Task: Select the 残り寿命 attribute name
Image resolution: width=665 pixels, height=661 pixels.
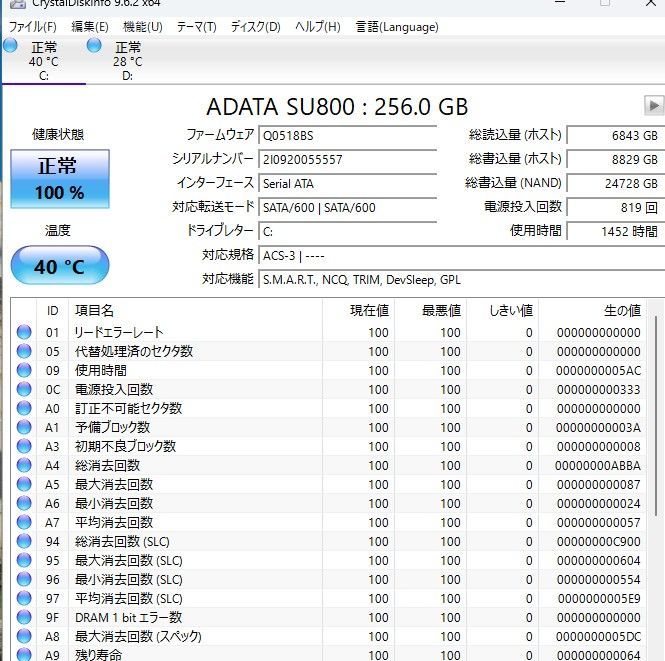Action: (98, 655)
